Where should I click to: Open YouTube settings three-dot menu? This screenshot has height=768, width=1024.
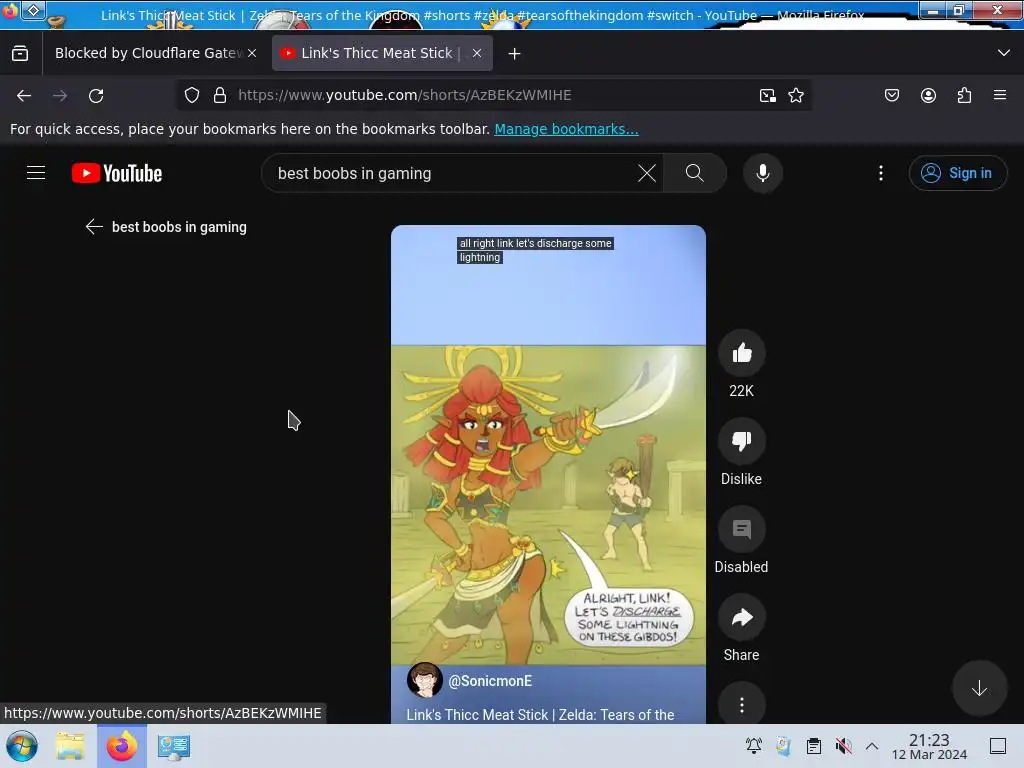[x=881, y=173]
